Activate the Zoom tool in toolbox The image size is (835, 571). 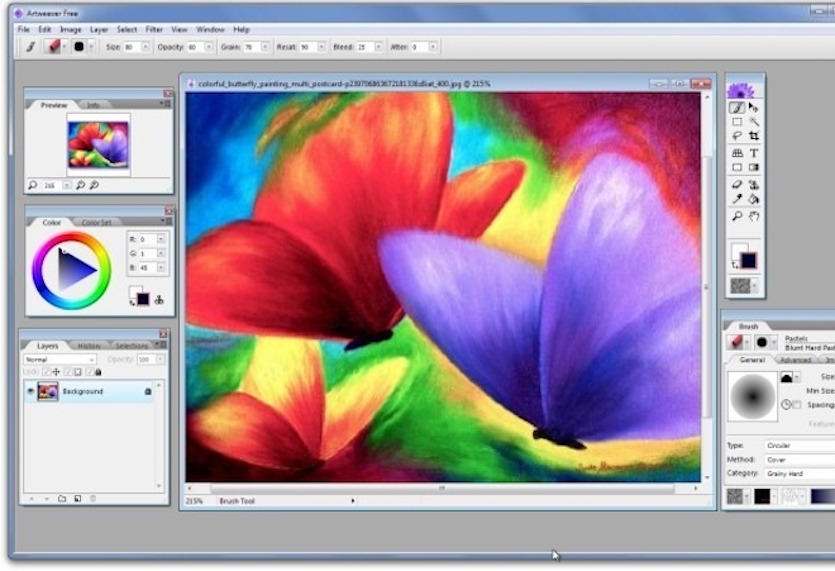coord(737,216)
